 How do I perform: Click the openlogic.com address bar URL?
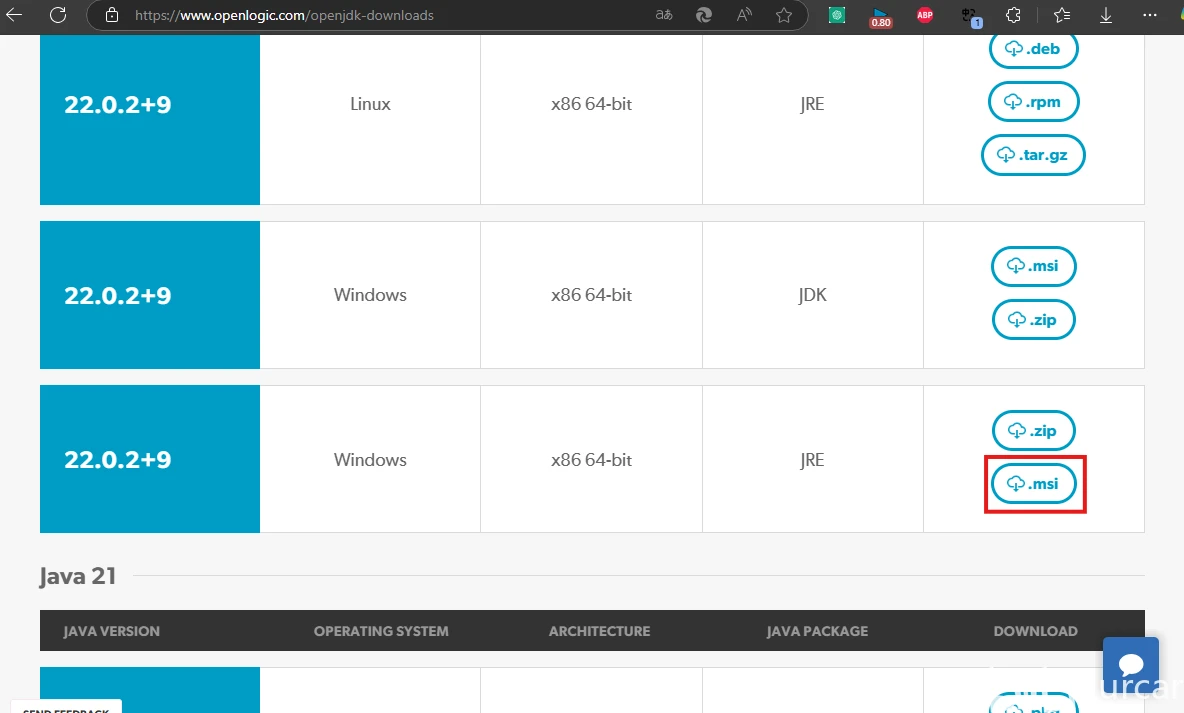coord(284,15)
